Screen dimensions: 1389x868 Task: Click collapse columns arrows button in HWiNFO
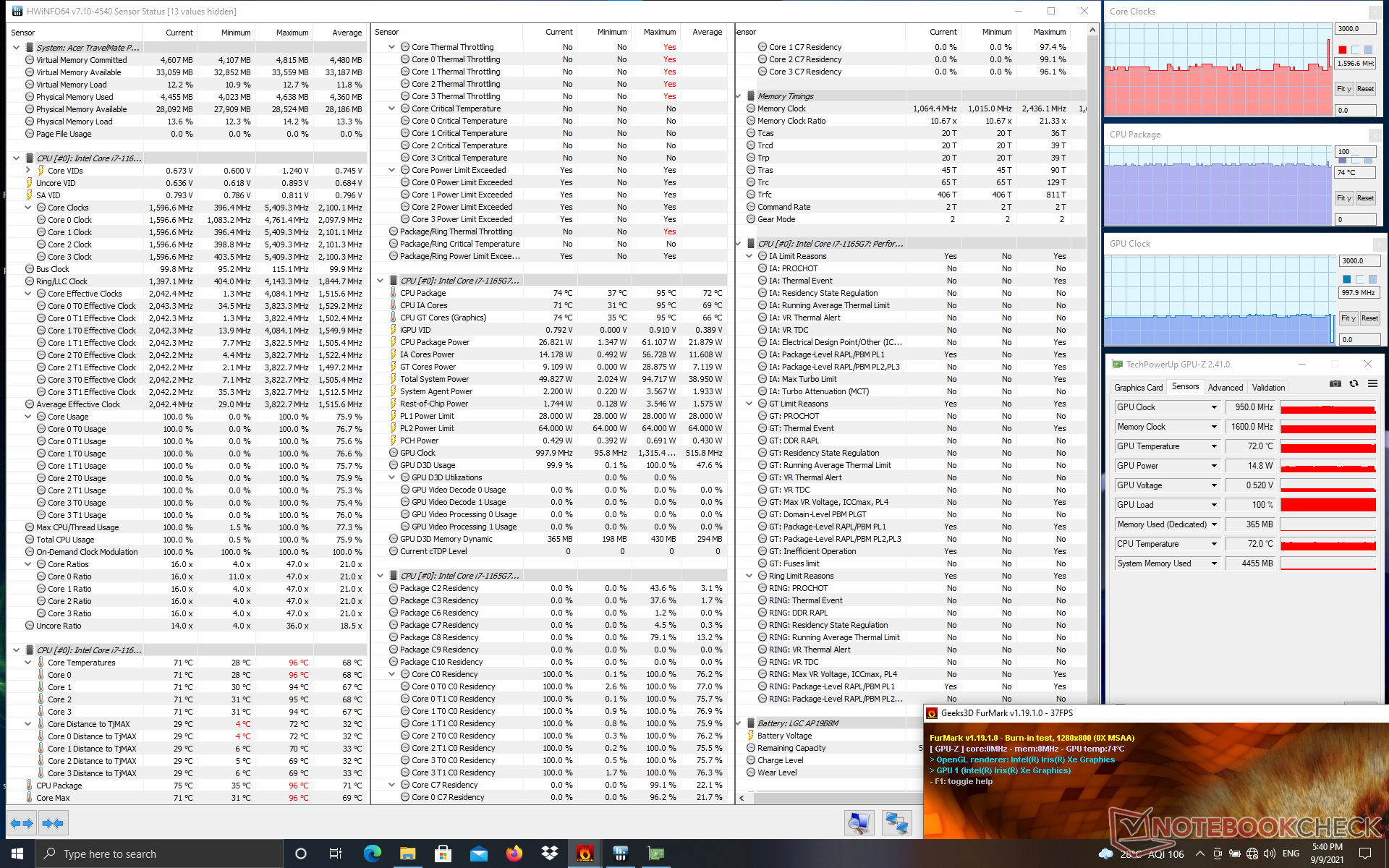tap(53, 823)
